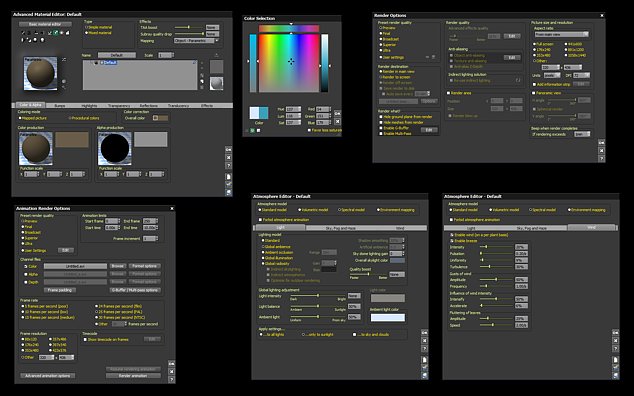This screenshot has width=634, height=396.
Task: Switch to the Bumps tab
Action: click(59, 106)
